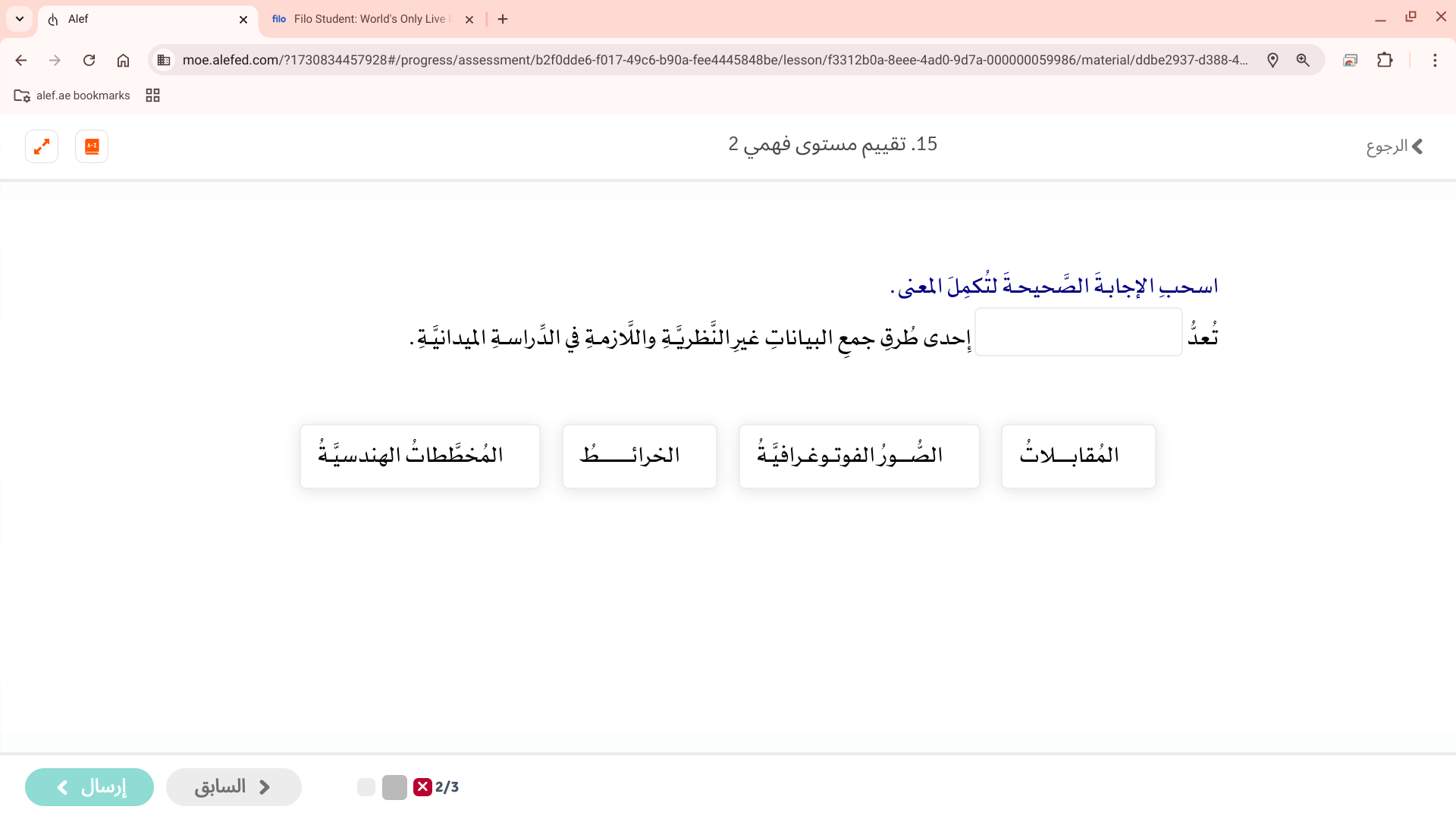This screenshot has width=1456, height=819.
Task: Click the apps grid icon in bookmarks bar
Action: (152, 96)
